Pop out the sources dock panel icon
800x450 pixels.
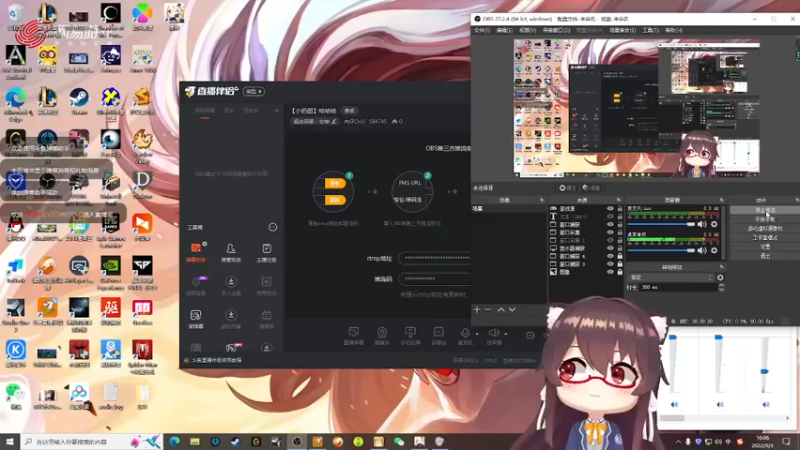point(618,200)
